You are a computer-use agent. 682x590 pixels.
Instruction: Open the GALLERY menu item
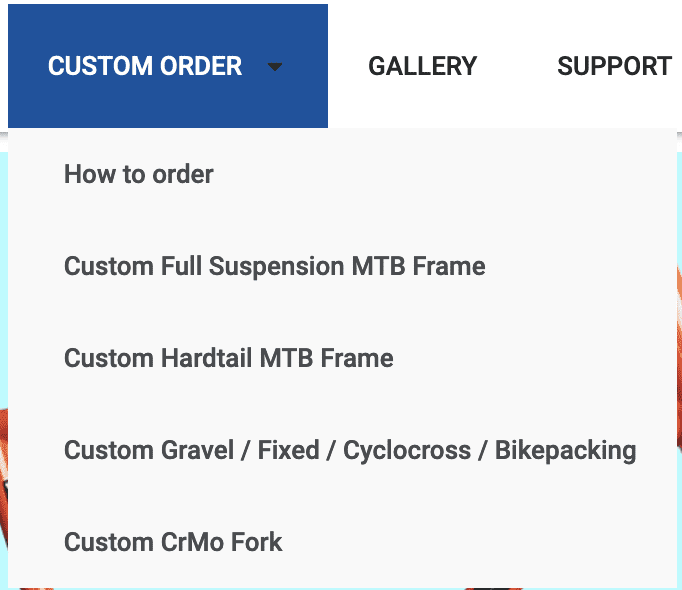pos(422,67)
